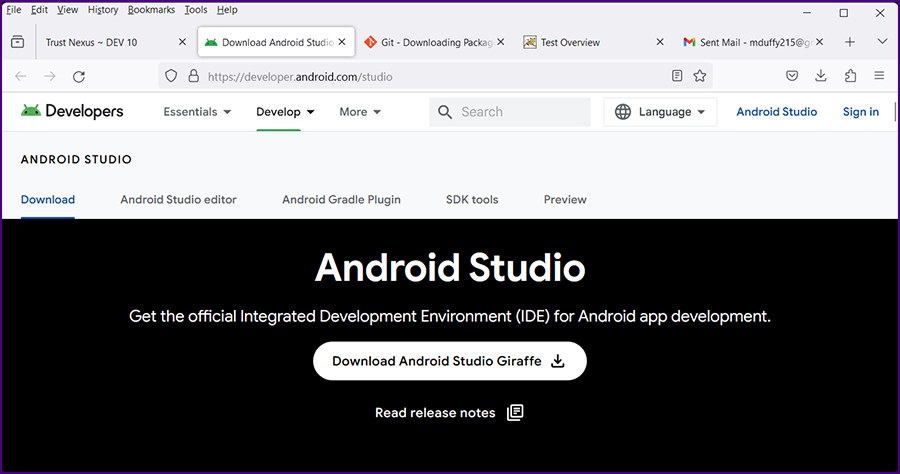
Task: Bookmark this page with star icon
Action: pyautogui.click(x=700, y=76)
